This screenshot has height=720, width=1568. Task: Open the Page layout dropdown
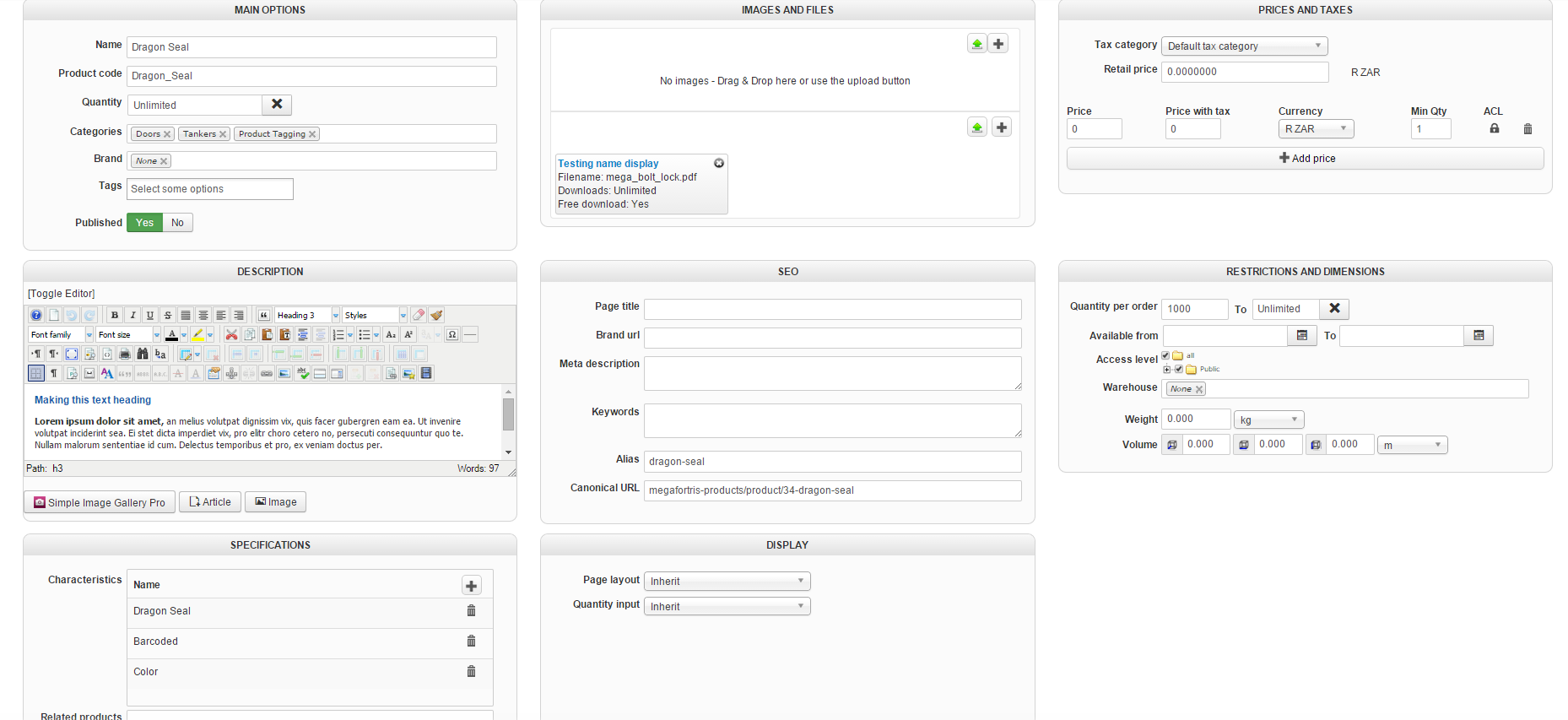point(727,582)
